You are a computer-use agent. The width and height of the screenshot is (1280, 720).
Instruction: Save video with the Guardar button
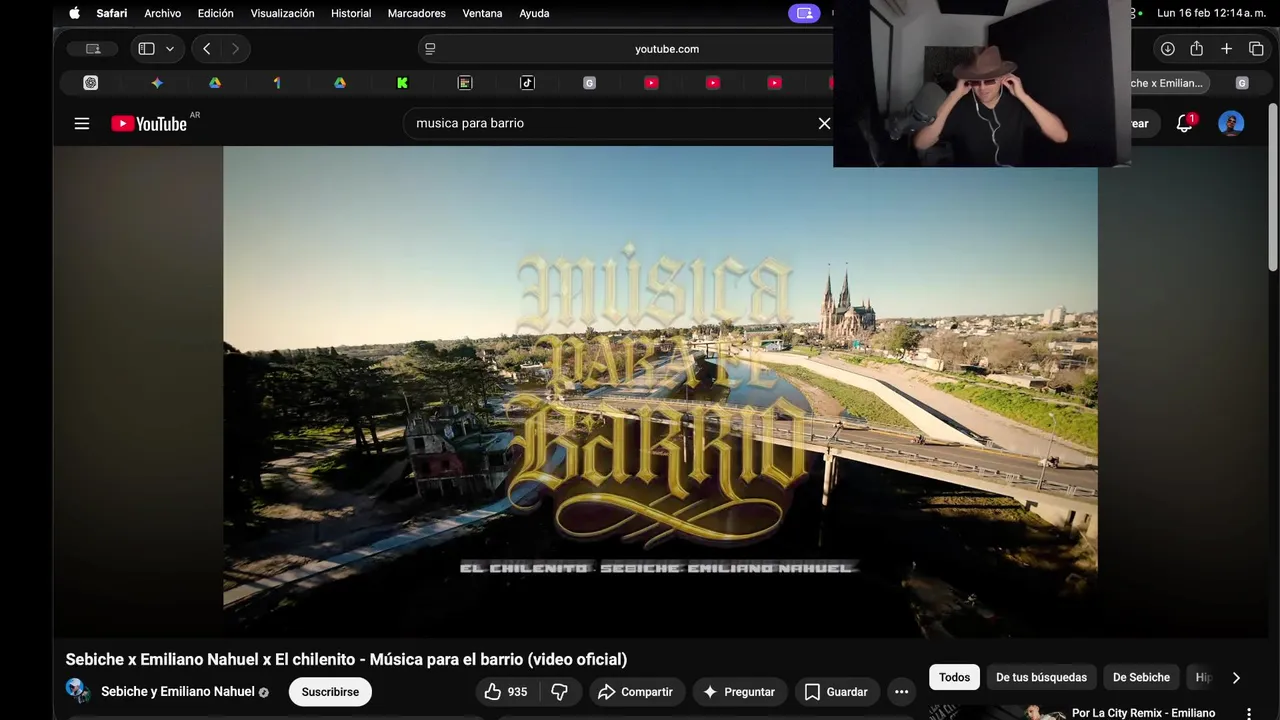(x=836, y=691)
